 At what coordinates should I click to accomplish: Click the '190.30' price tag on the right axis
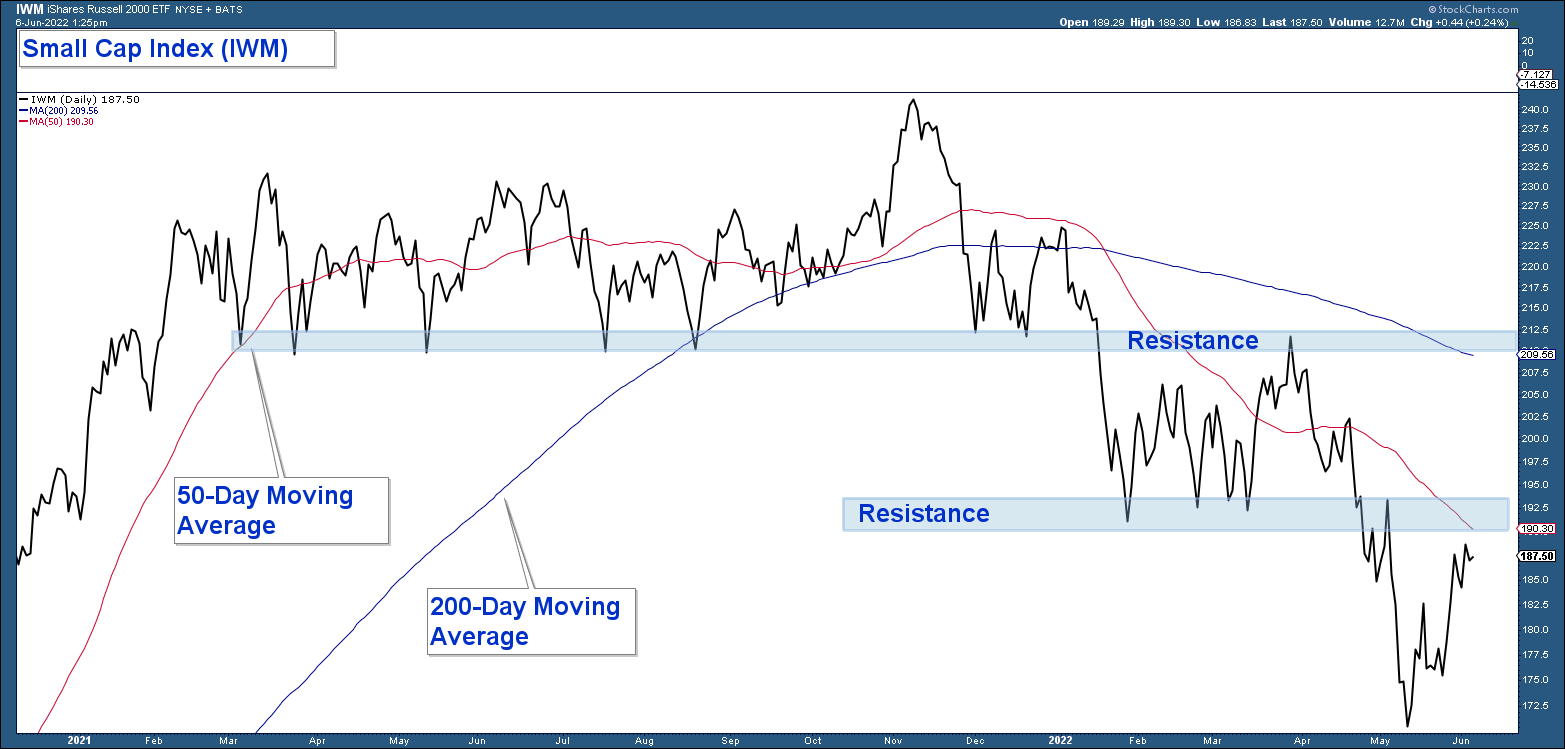coord(1535,528)
